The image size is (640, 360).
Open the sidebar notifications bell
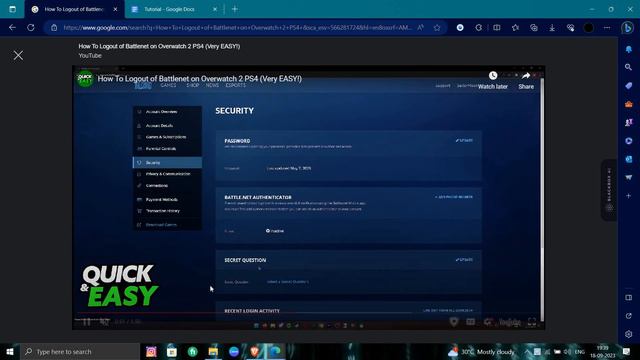pyautogui.click(x=629, y=49)
